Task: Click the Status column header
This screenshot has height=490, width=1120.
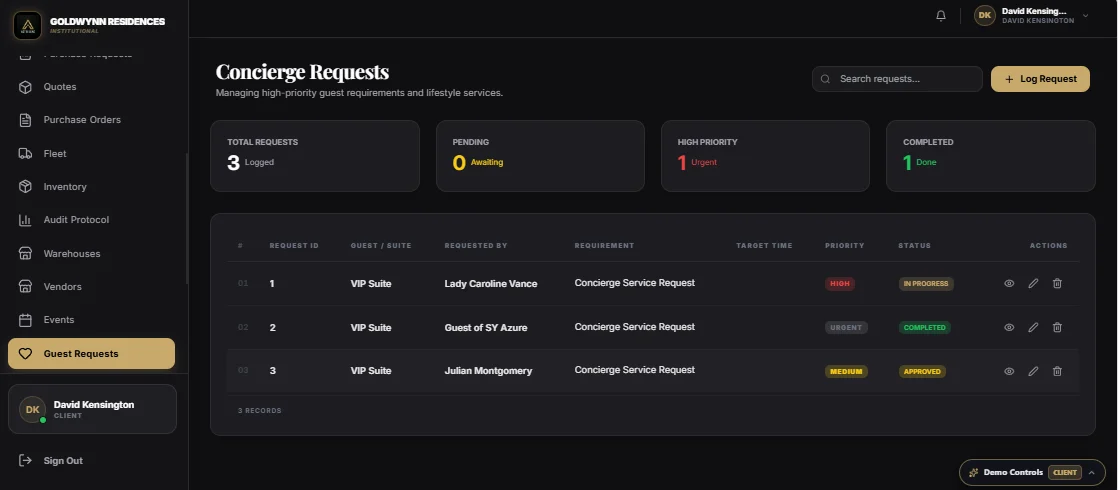Action: click(914, 246)
